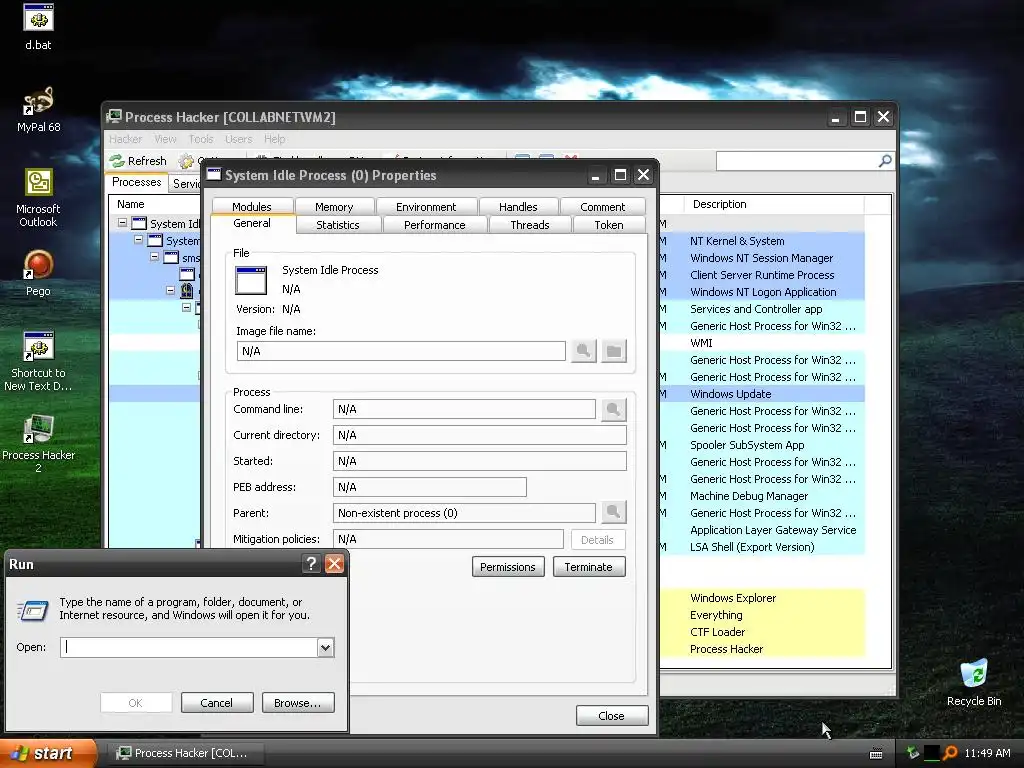Open the Hacker menu
The height and width of the screenshot is (768, 1024).
(125, 139)
